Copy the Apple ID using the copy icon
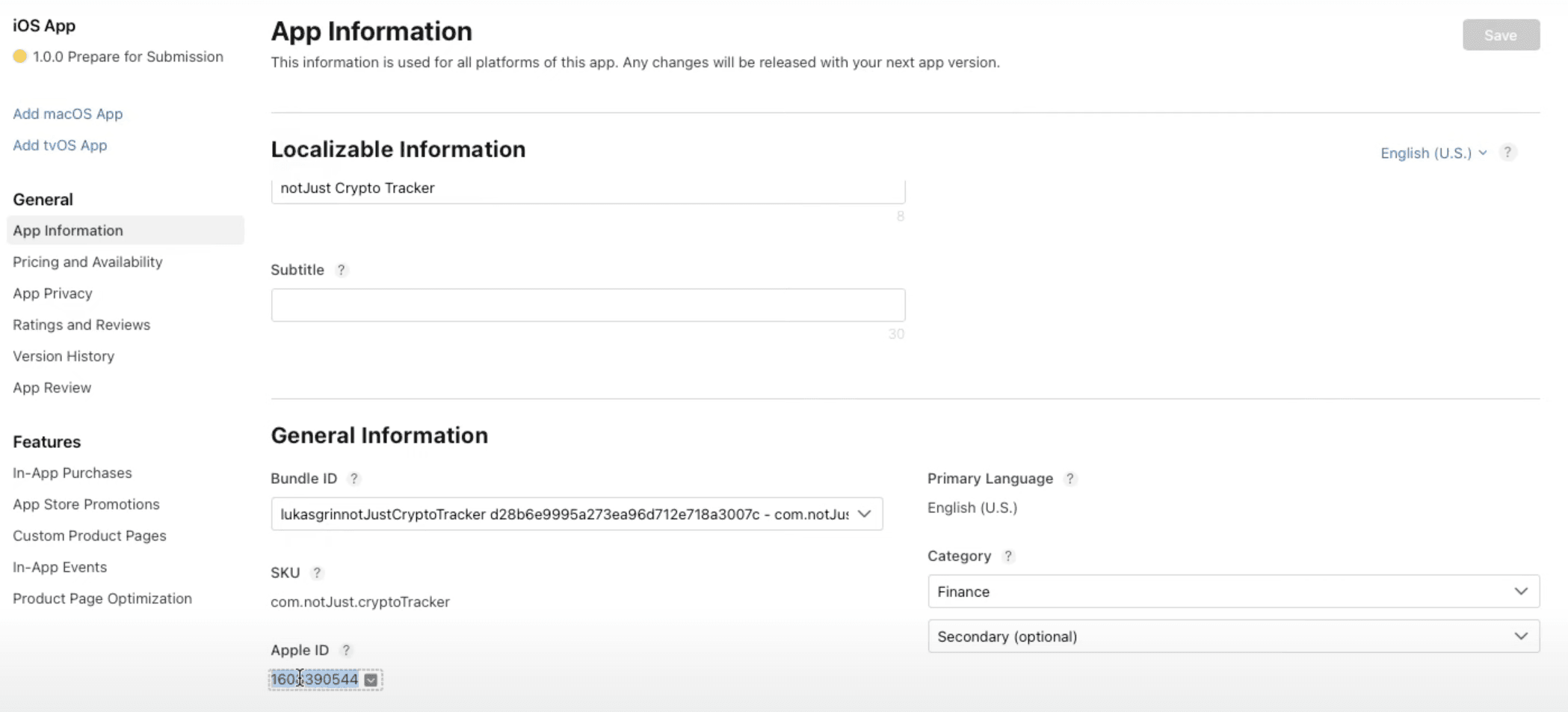Viewport: 1568px width, 712px height. (371, 679)
